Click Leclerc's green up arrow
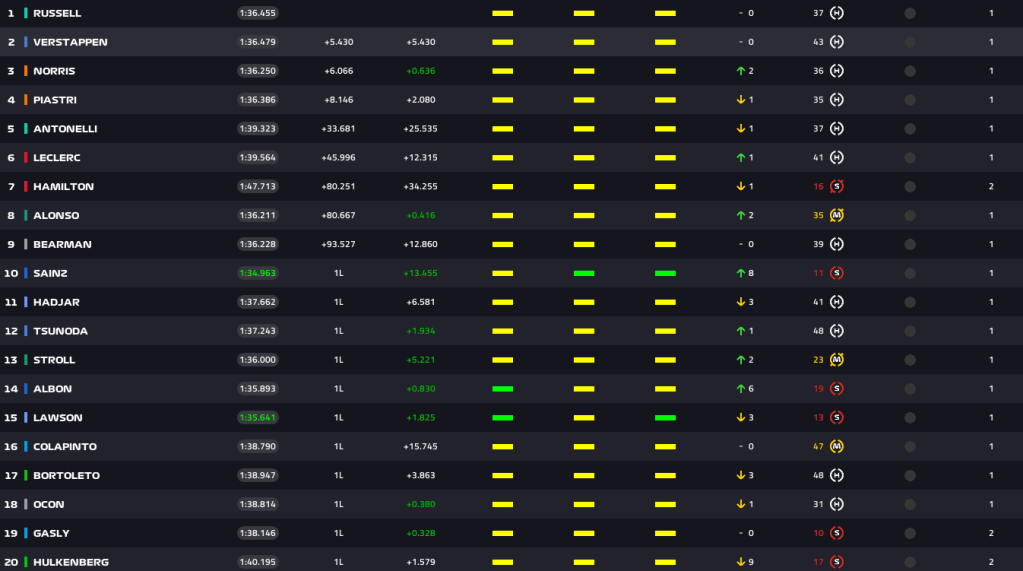Viewport: 1023px width, 571px height. [x=741, y=157]
